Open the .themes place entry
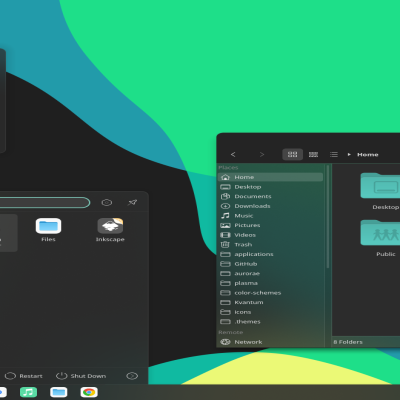Image resolution: width=400 pixels, height=400 pixels. pyautogui.click(x=270, y=322)
